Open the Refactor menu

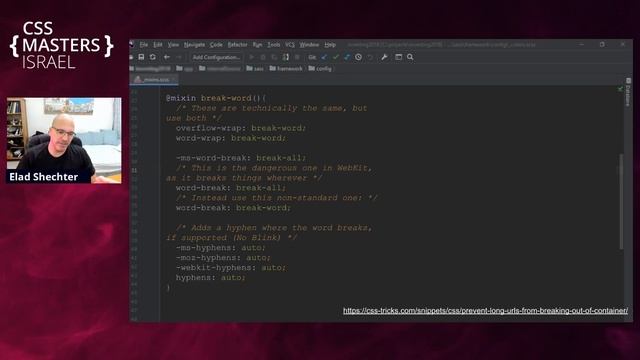pyautogui.click(x=238, y=44)
